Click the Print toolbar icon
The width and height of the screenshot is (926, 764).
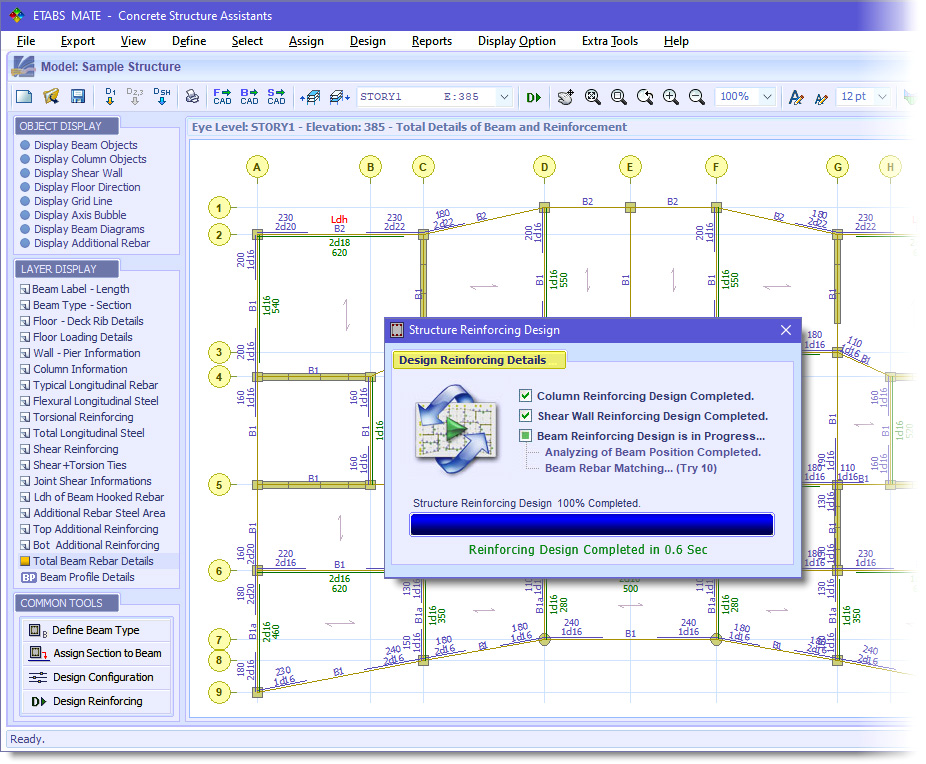192,97
